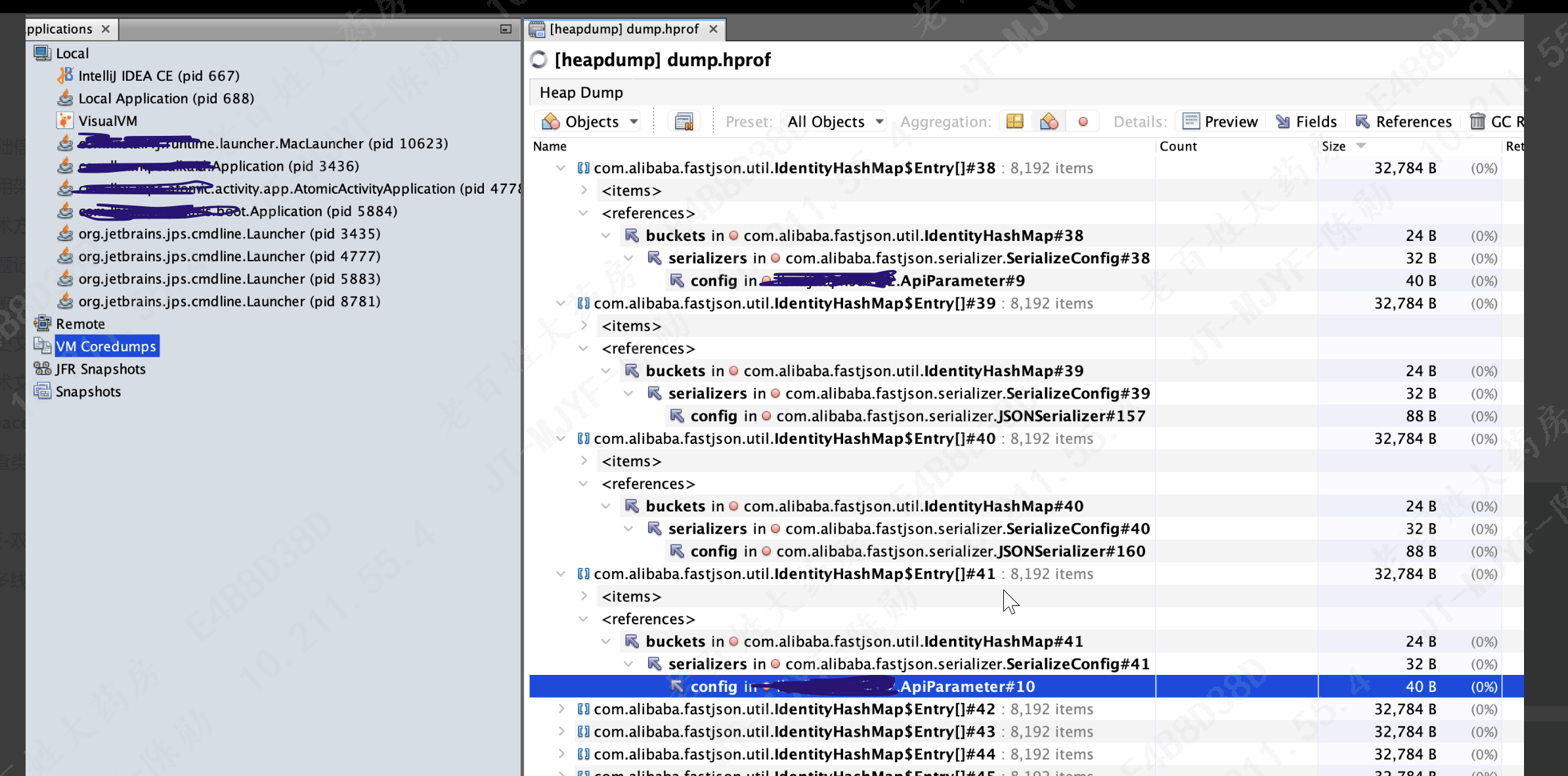Image resolution: width=1568 pixels, height=776 pixels.
Task: Select serializers in SerializeConfig#39 row
Action: tap(898, 393)
